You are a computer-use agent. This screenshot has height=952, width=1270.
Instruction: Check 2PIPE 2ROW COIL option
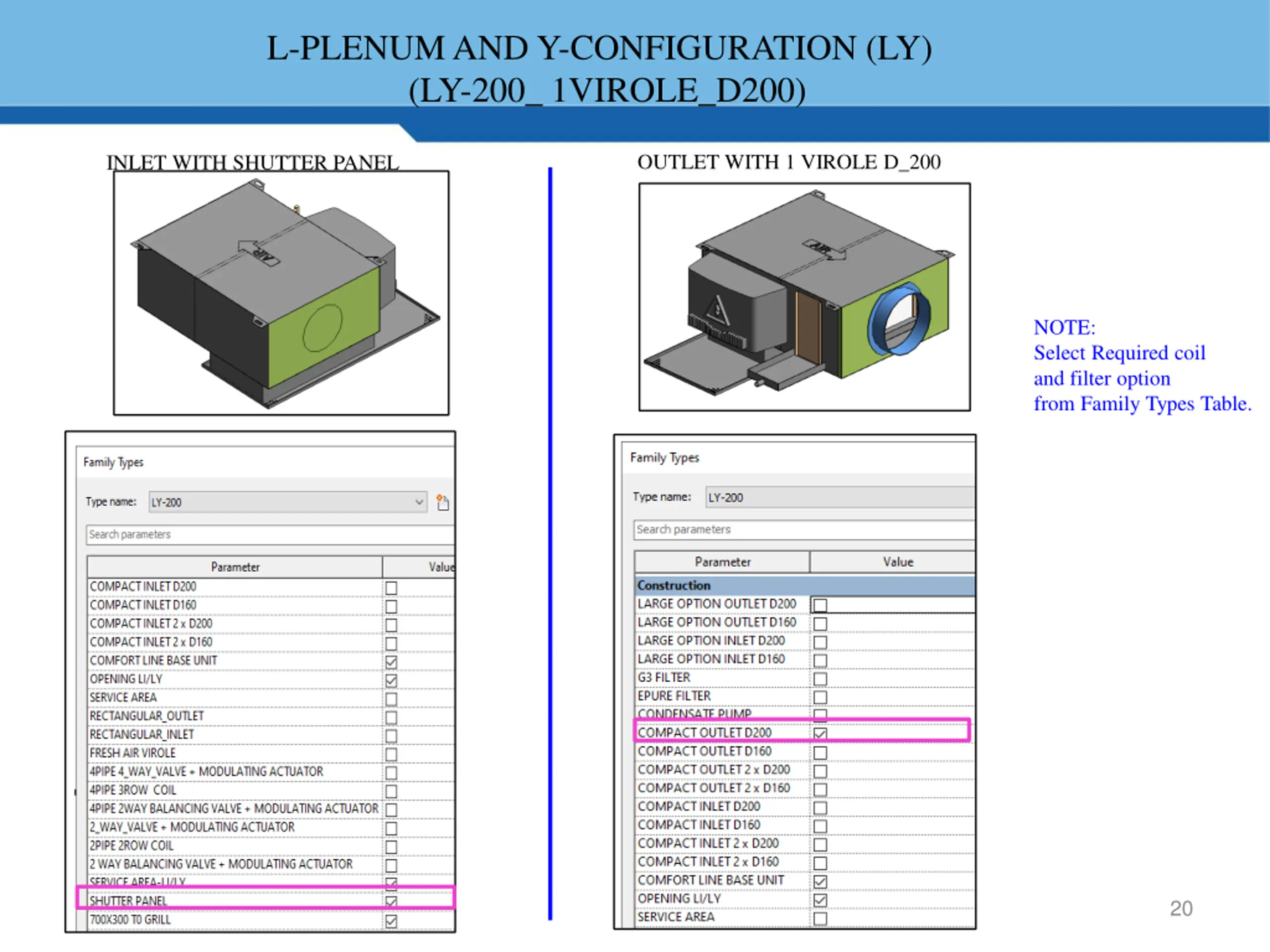pos(391,847)
